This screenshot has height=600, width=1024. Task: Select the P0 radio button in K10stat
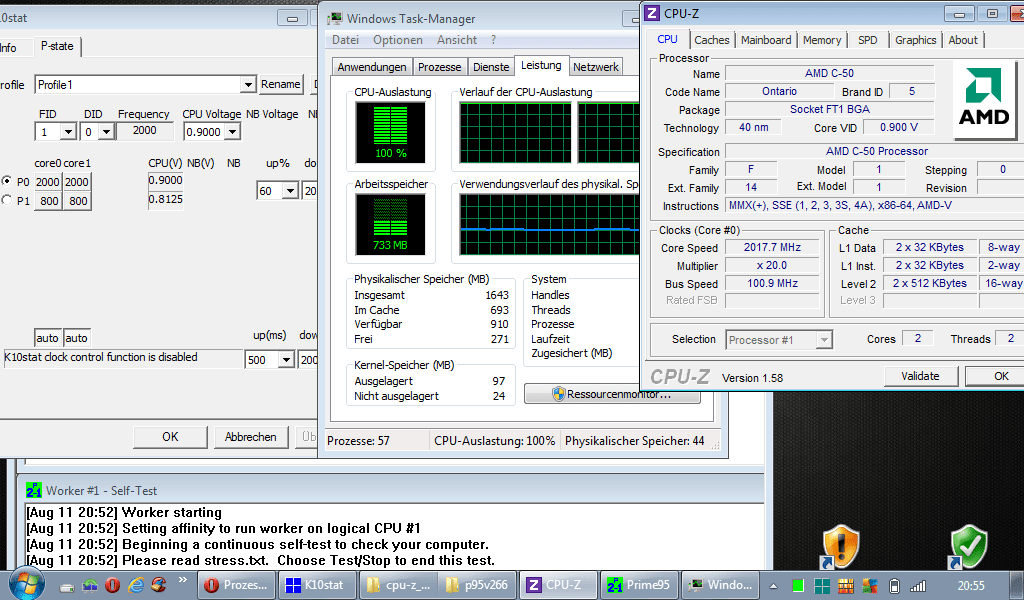coord(7,181)
